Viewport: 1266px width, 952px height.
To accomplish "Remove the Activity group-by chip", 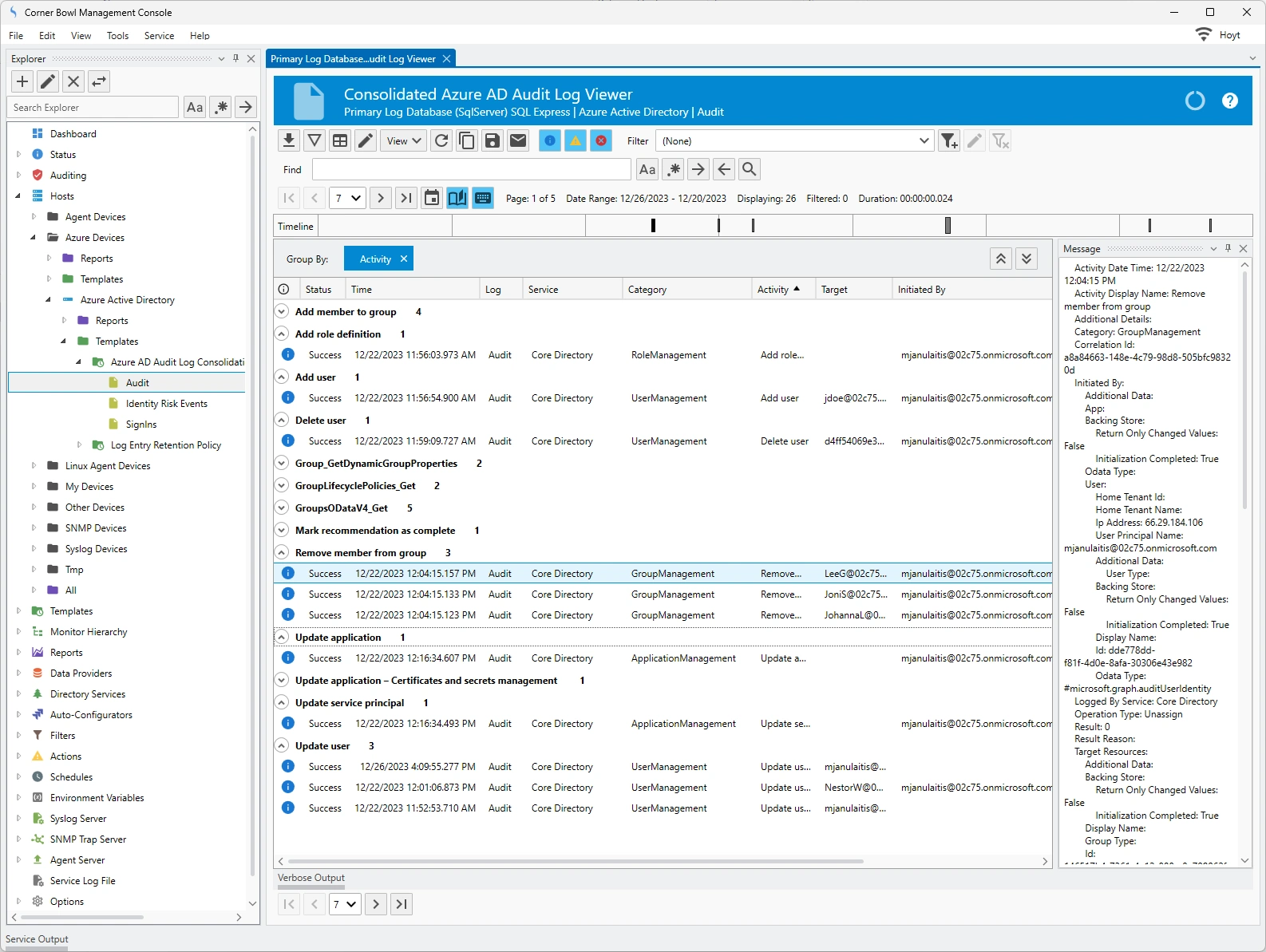I will tap(404, 259).
